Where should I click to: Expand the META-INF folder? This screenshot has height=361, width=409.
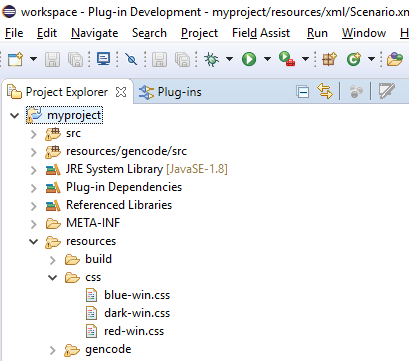(x=33, y=224)
